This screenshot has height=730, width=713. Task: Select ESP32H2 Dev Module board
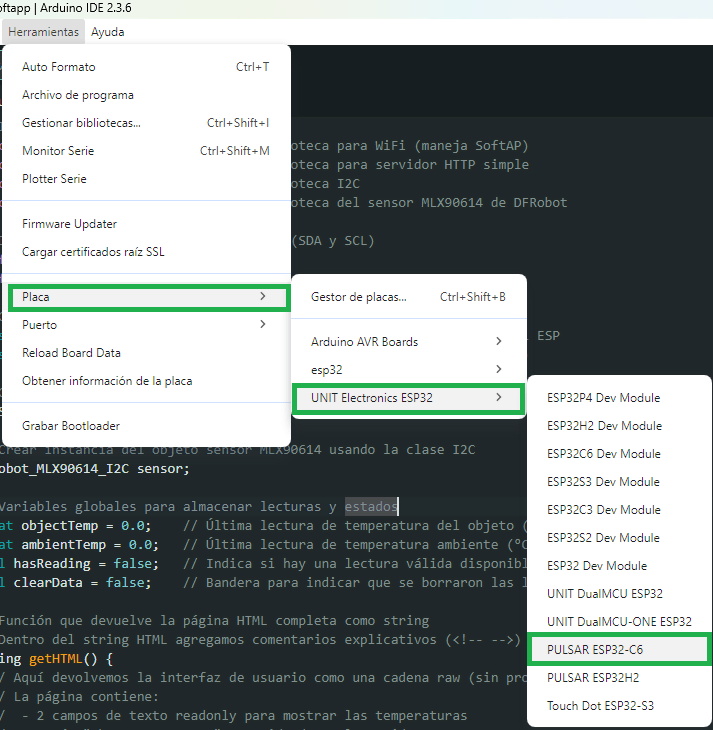pyautogui.click(x=619, y=426)
